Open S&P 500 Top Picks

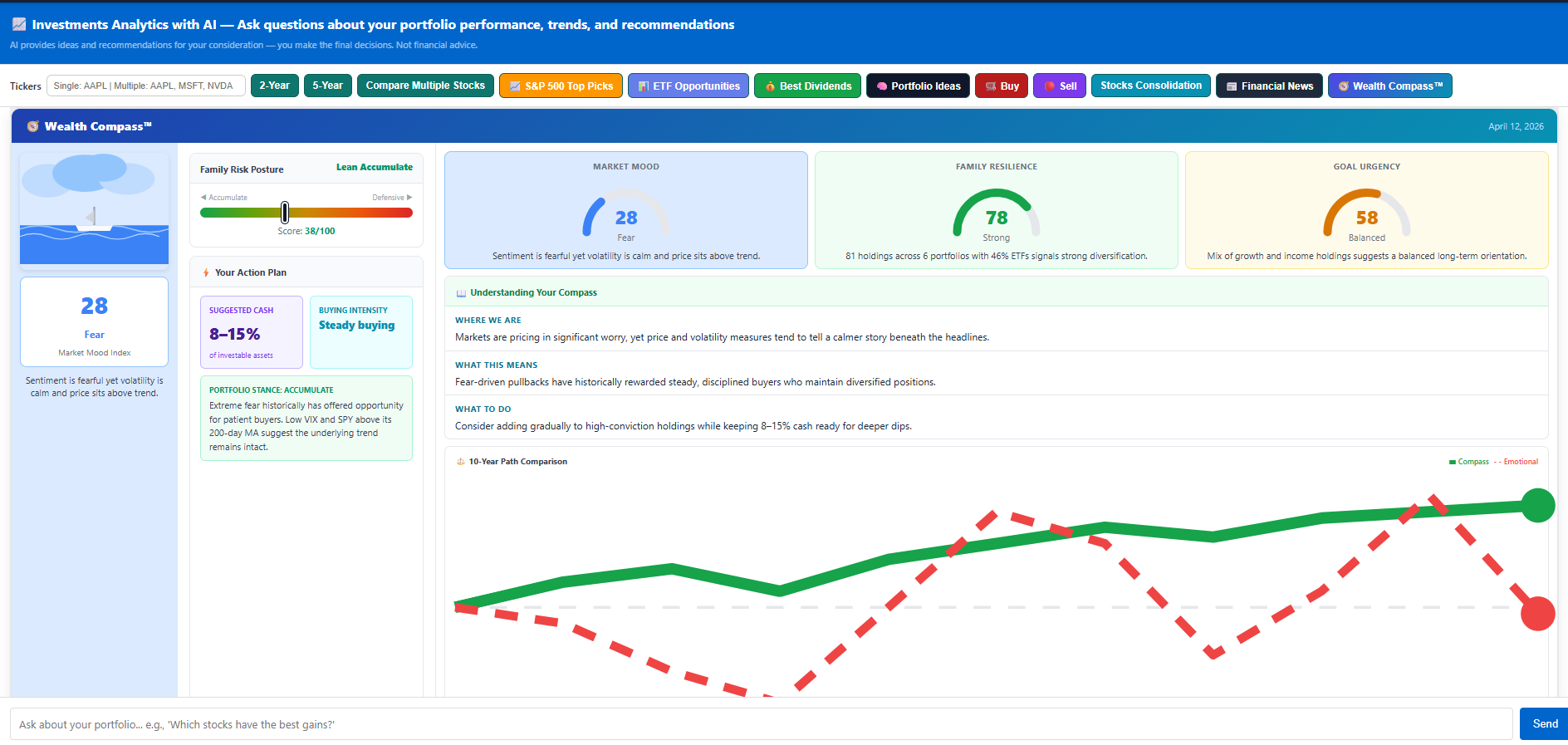click(561, 86)
